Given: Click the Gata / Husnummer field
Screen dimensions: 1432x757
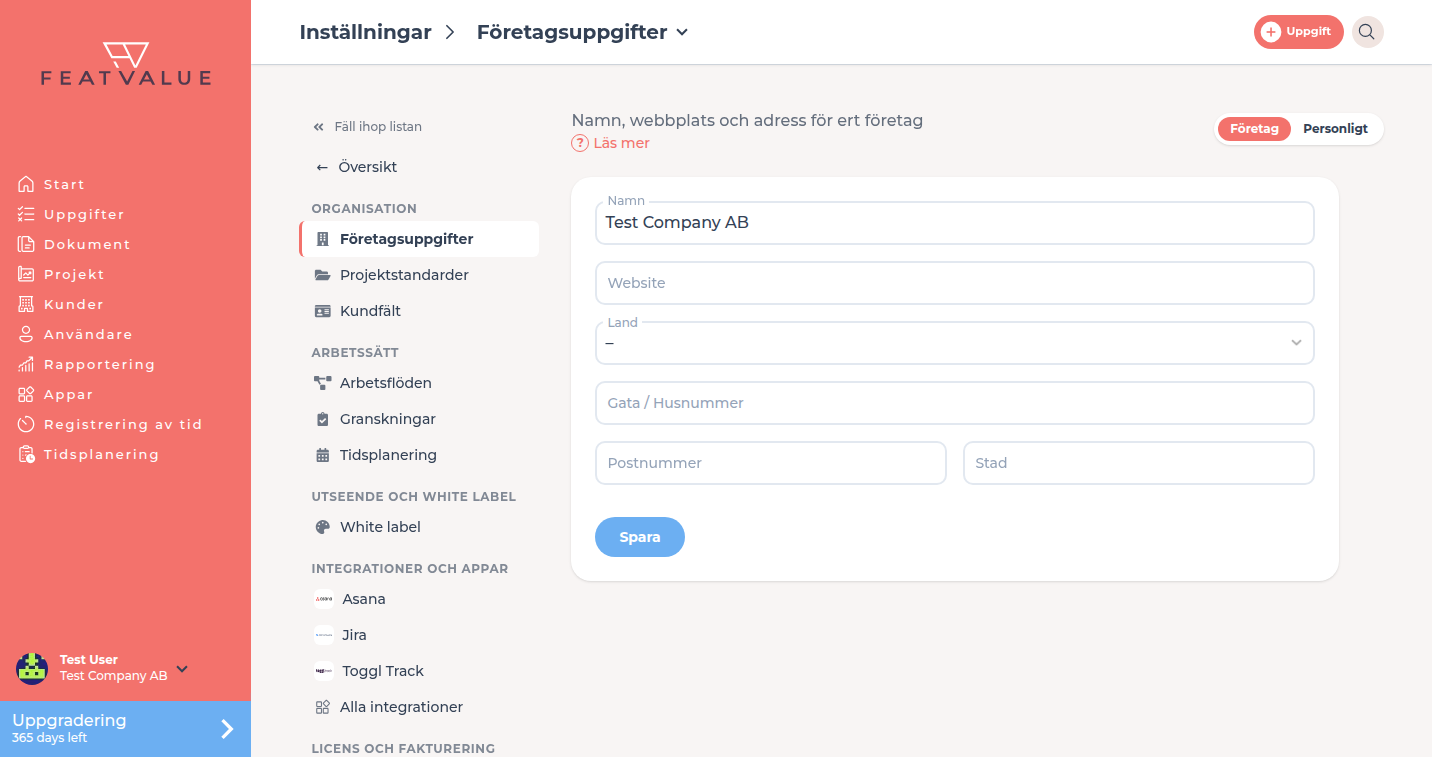Looking at the screenshot, I should (x=954, y=403).
